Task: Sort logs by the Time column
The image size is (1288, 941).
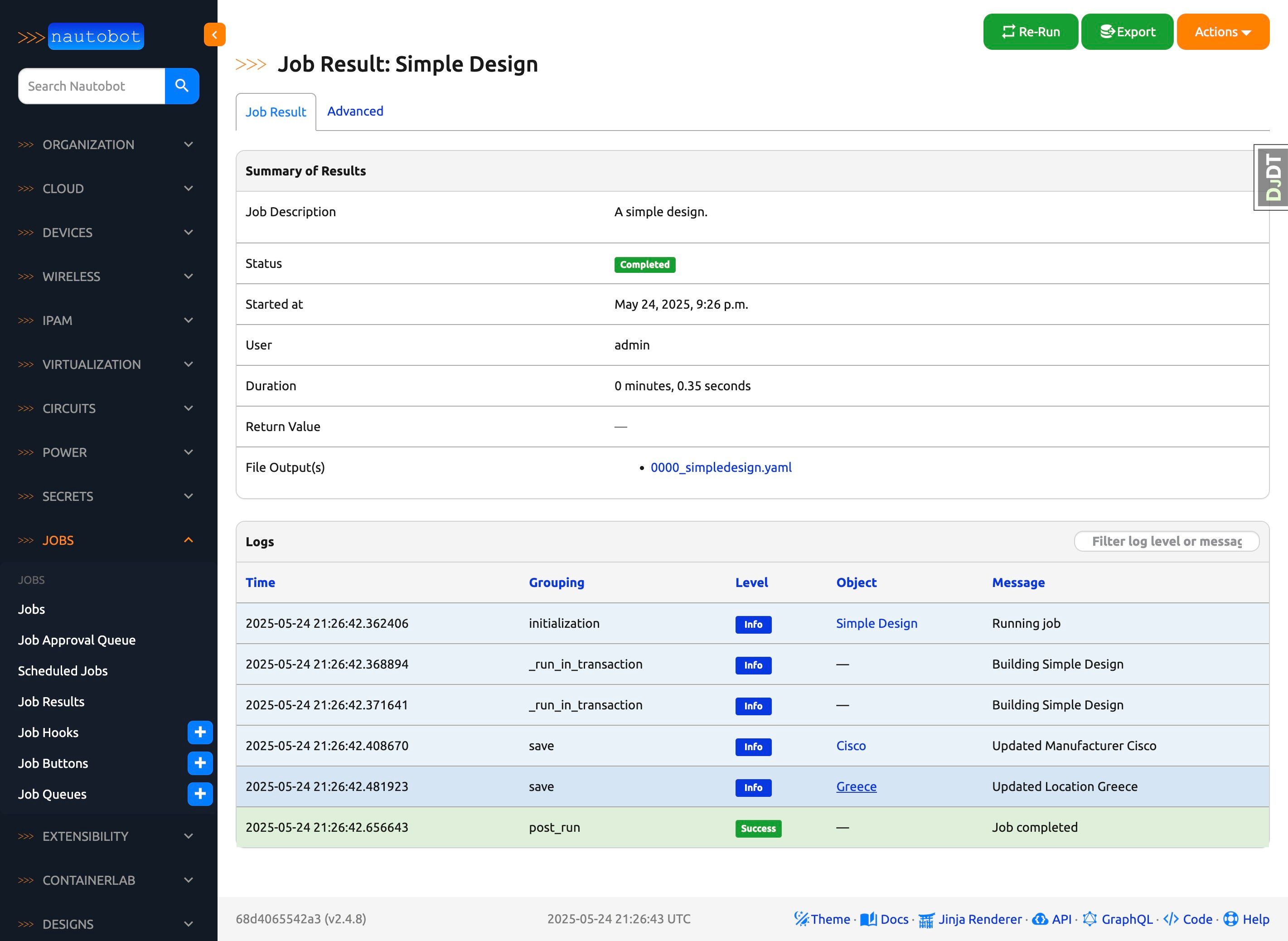Action: [260, 582]
